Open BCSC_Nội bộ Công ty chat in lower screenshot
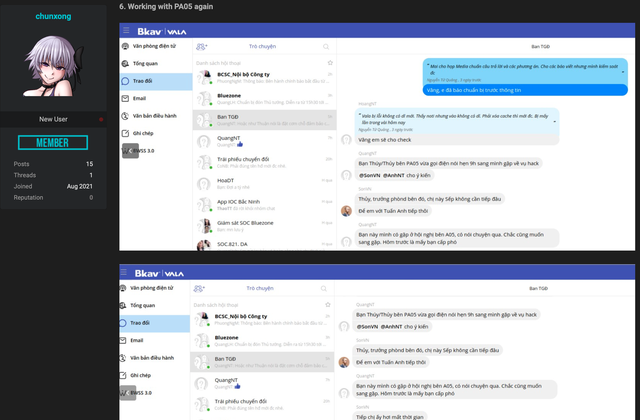640x420 pixels. (x=262, y=320)
